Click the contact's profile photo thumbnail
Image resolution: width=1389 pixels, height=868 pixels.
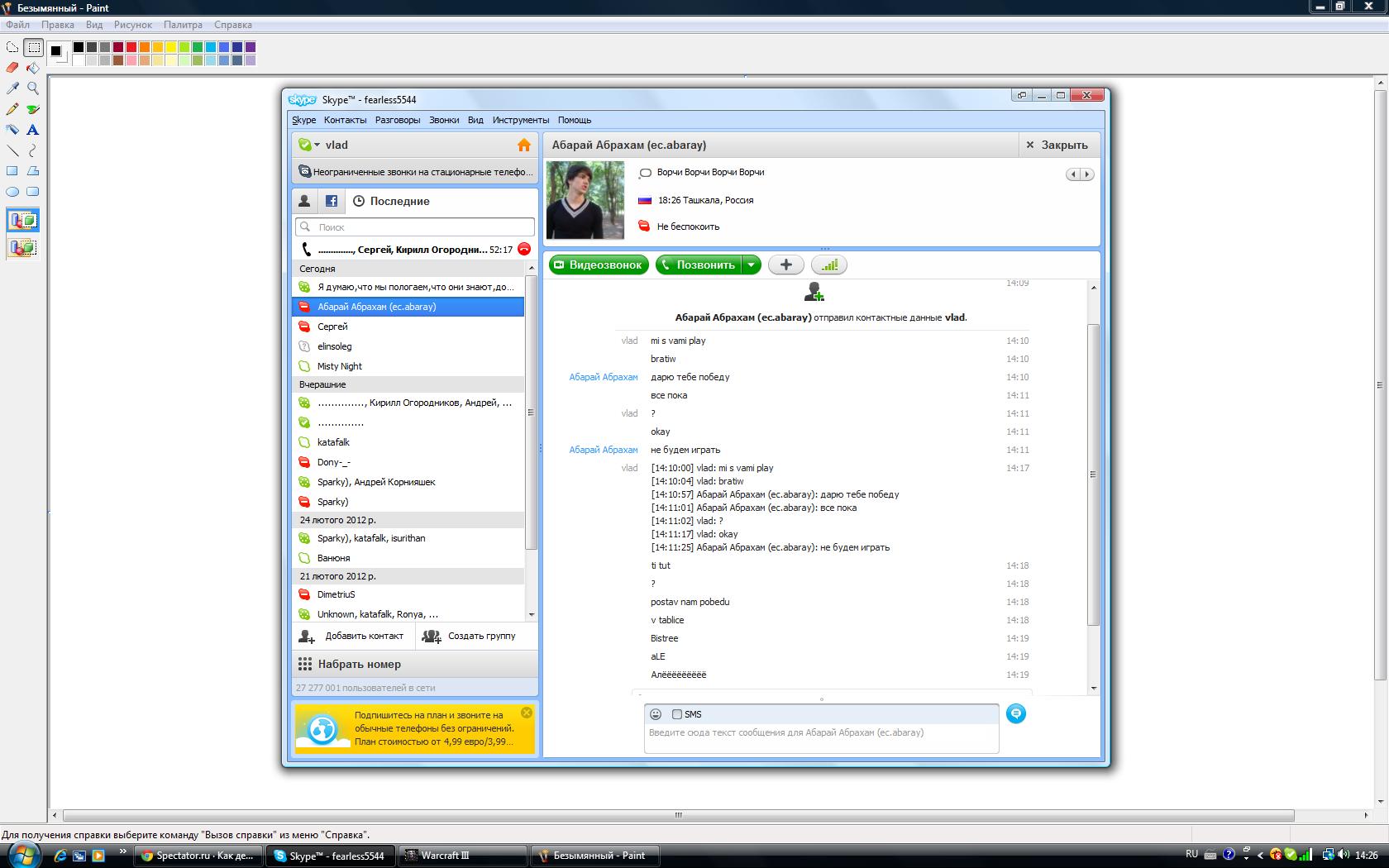click(x=585, y=200)
